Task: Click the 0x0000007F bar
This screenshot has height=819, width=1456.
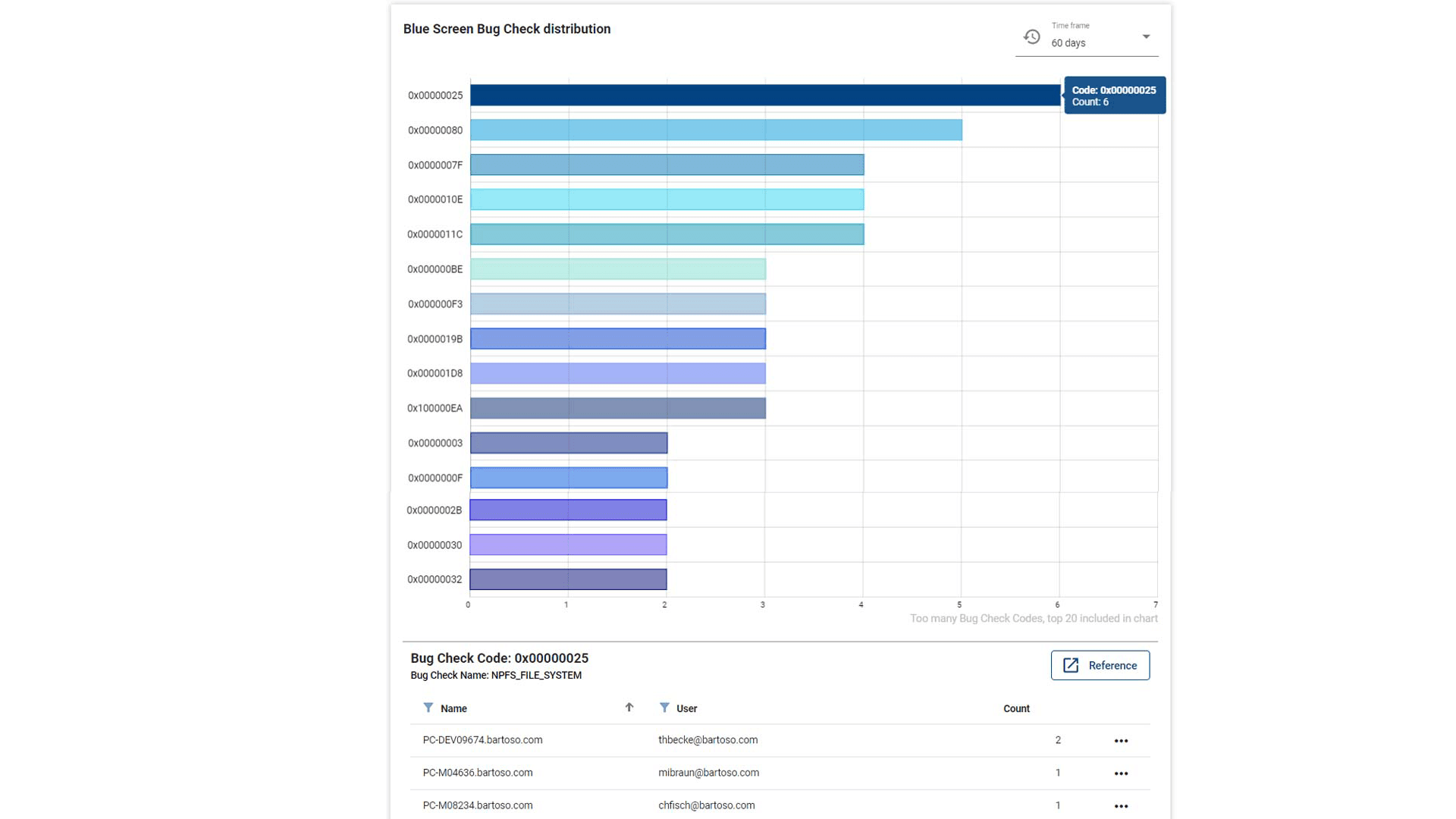Action: (667, 165)
